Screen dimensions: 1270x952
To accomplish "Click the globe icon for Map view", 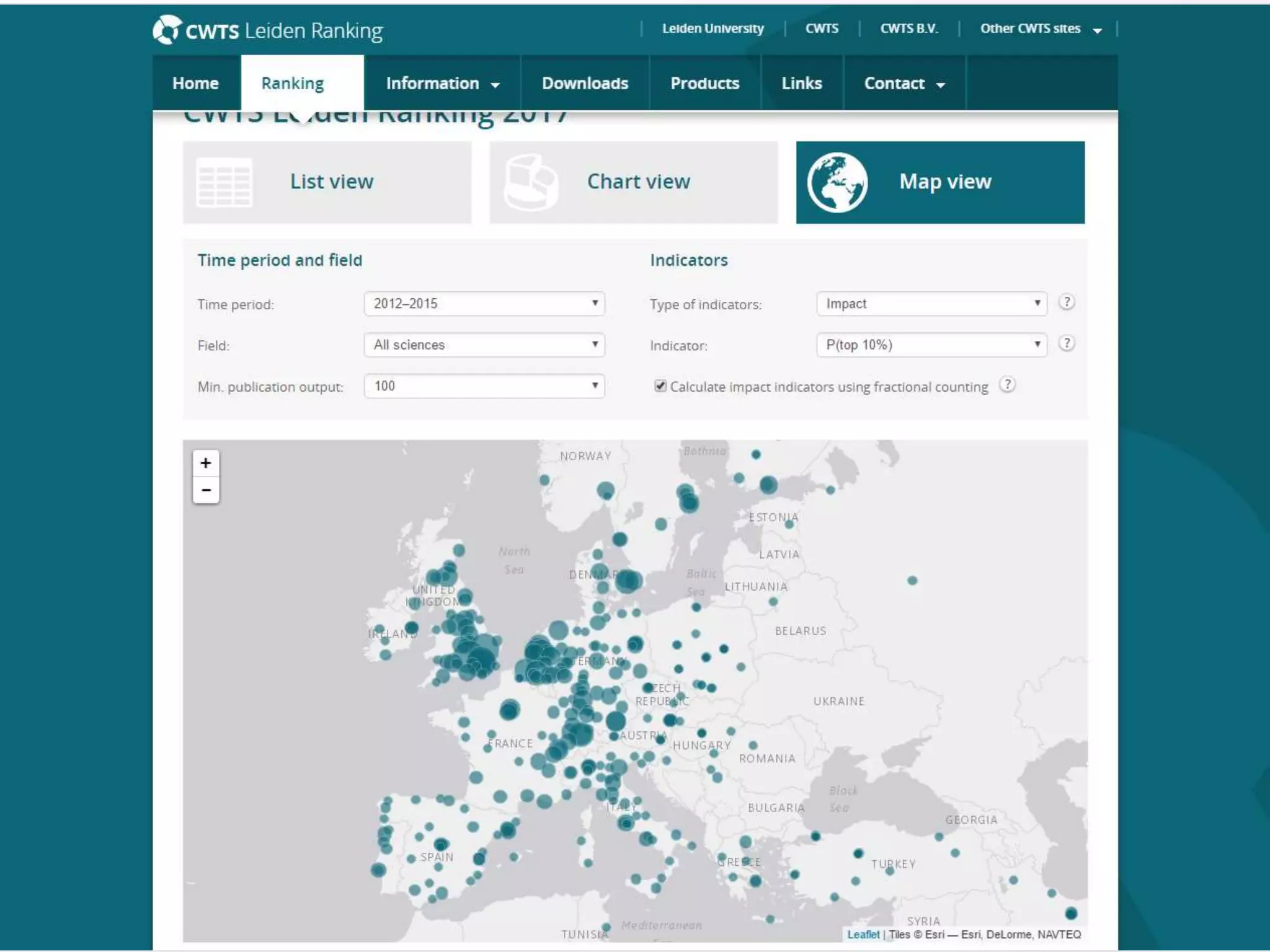I will (837, 182).
